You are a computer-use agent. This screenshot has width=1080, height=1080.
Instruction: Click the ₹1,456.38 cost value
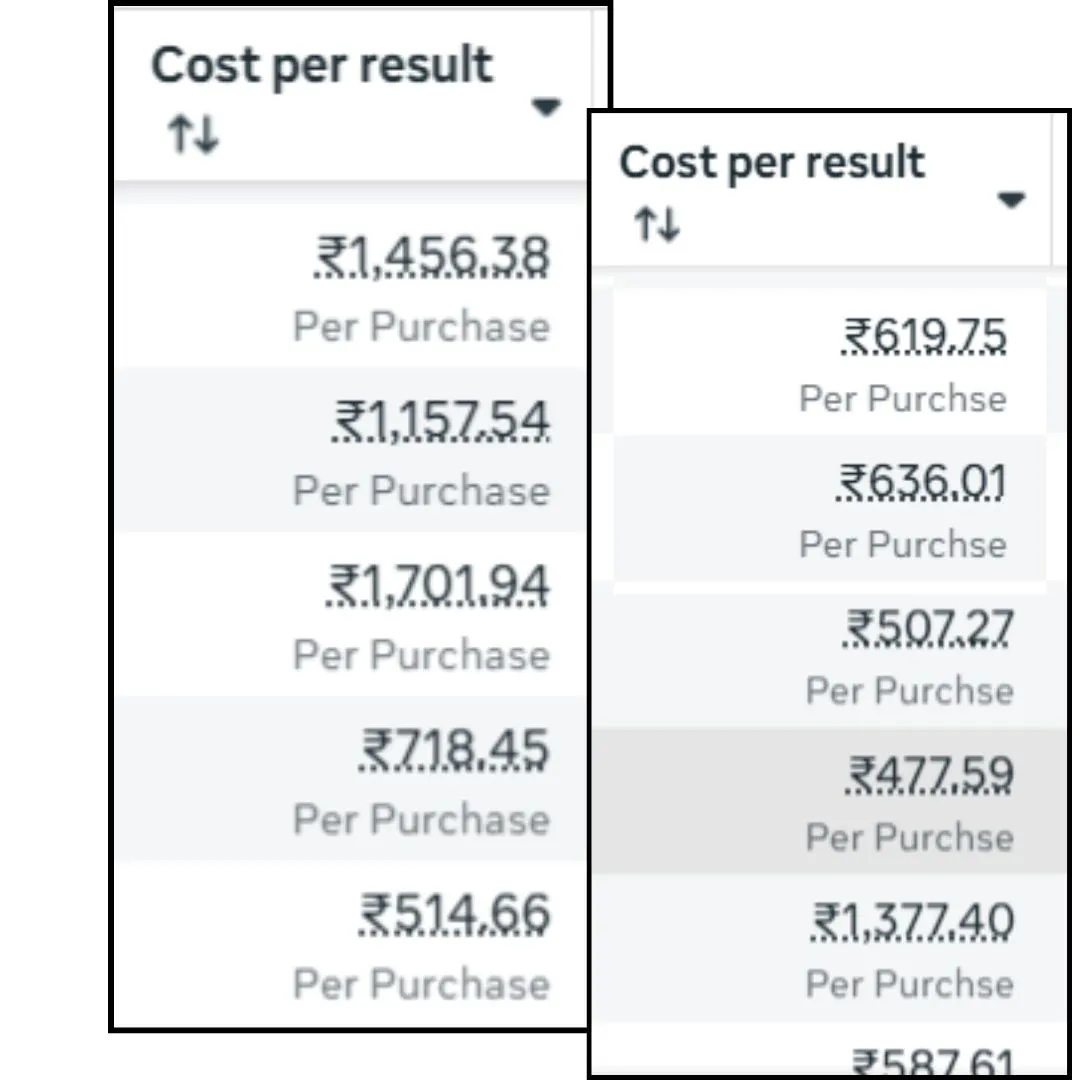click(x=433, y=256)
